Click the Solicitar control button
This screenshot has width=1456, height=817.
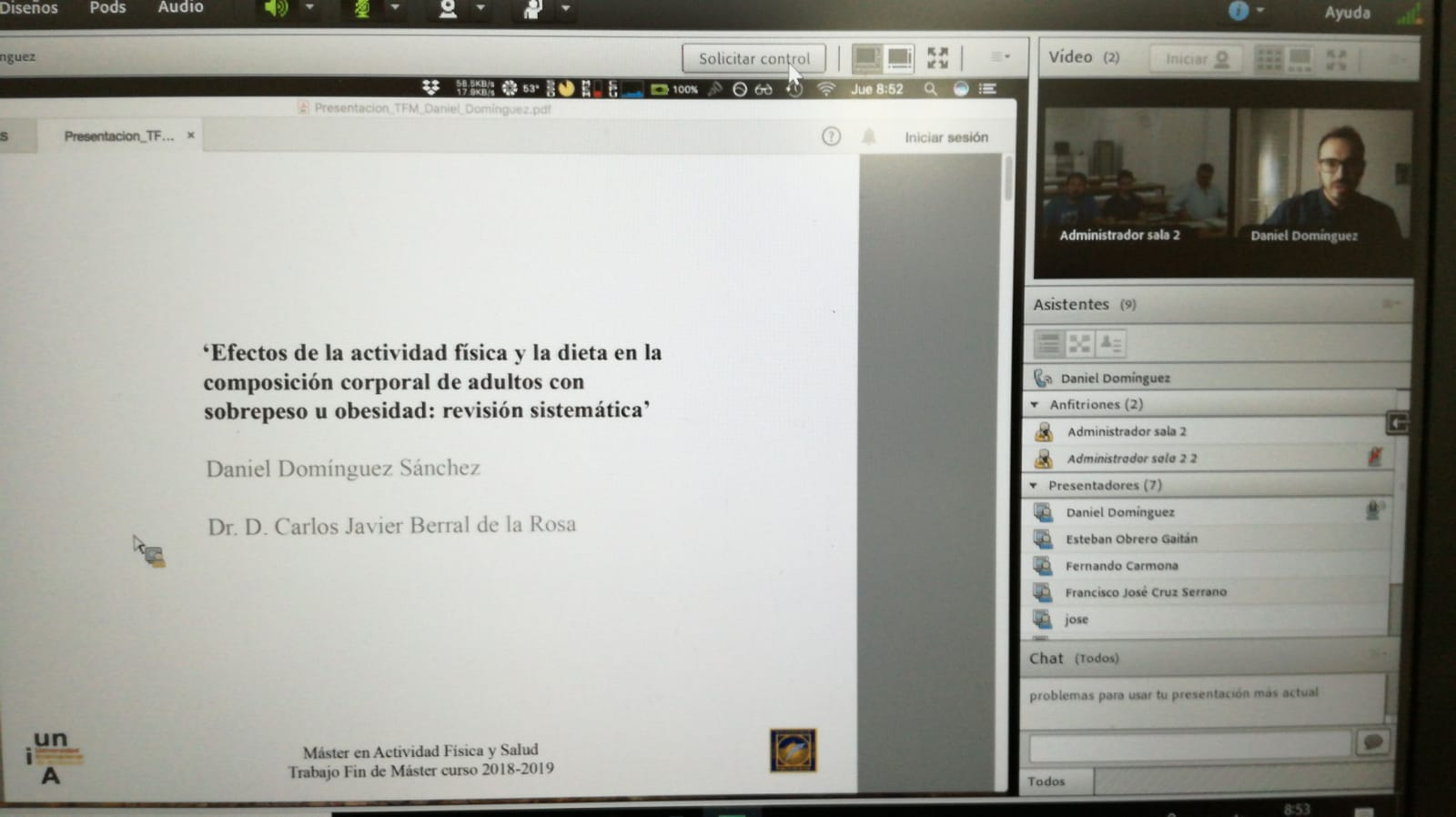(753, 58)
